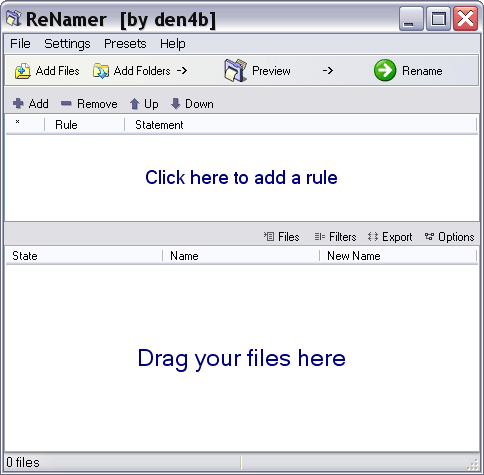Click the minus Remove rule icon
This screenshot has height=475, width=484.
point(66,104)
